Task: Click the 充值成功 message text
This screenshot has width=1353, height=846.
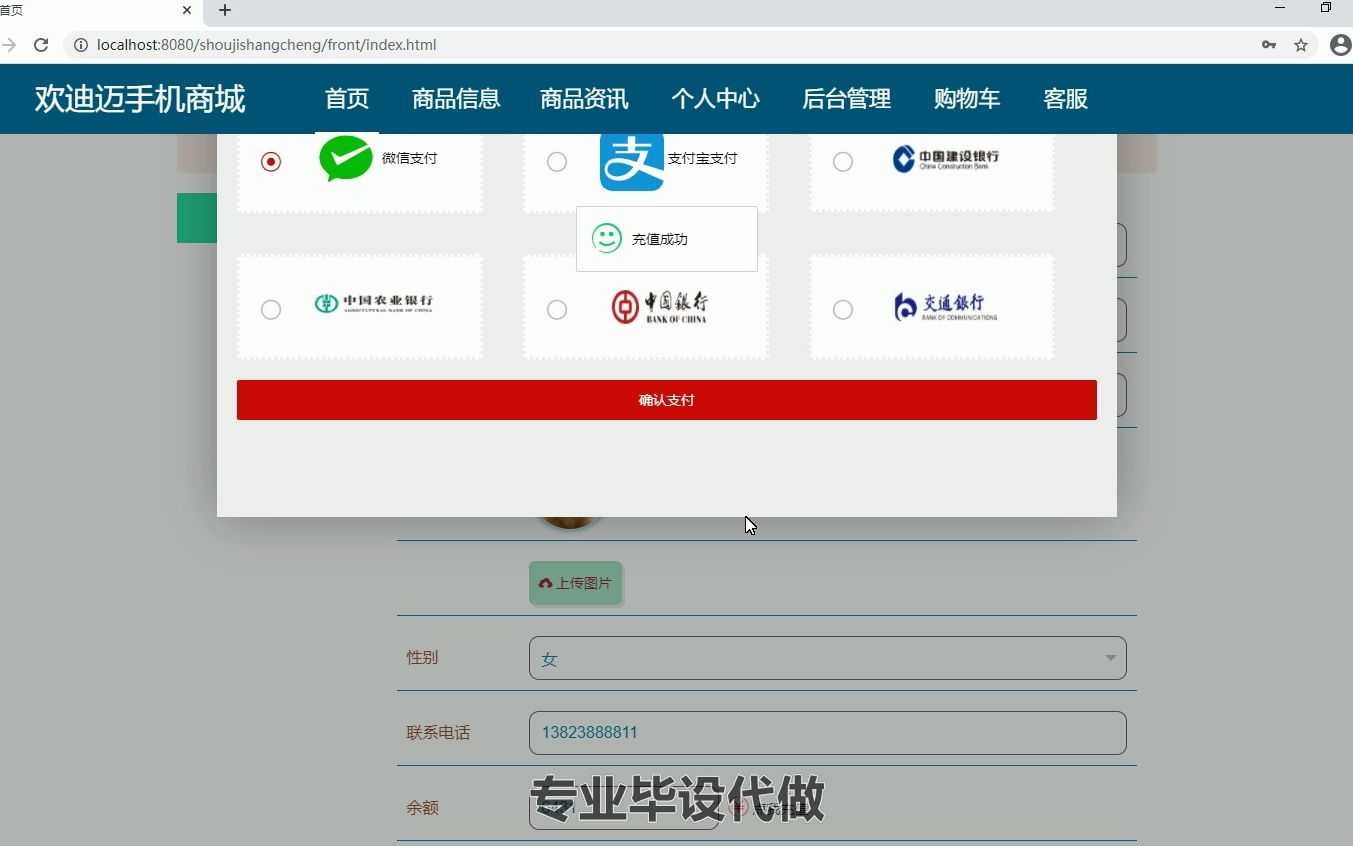Action: 660,239
